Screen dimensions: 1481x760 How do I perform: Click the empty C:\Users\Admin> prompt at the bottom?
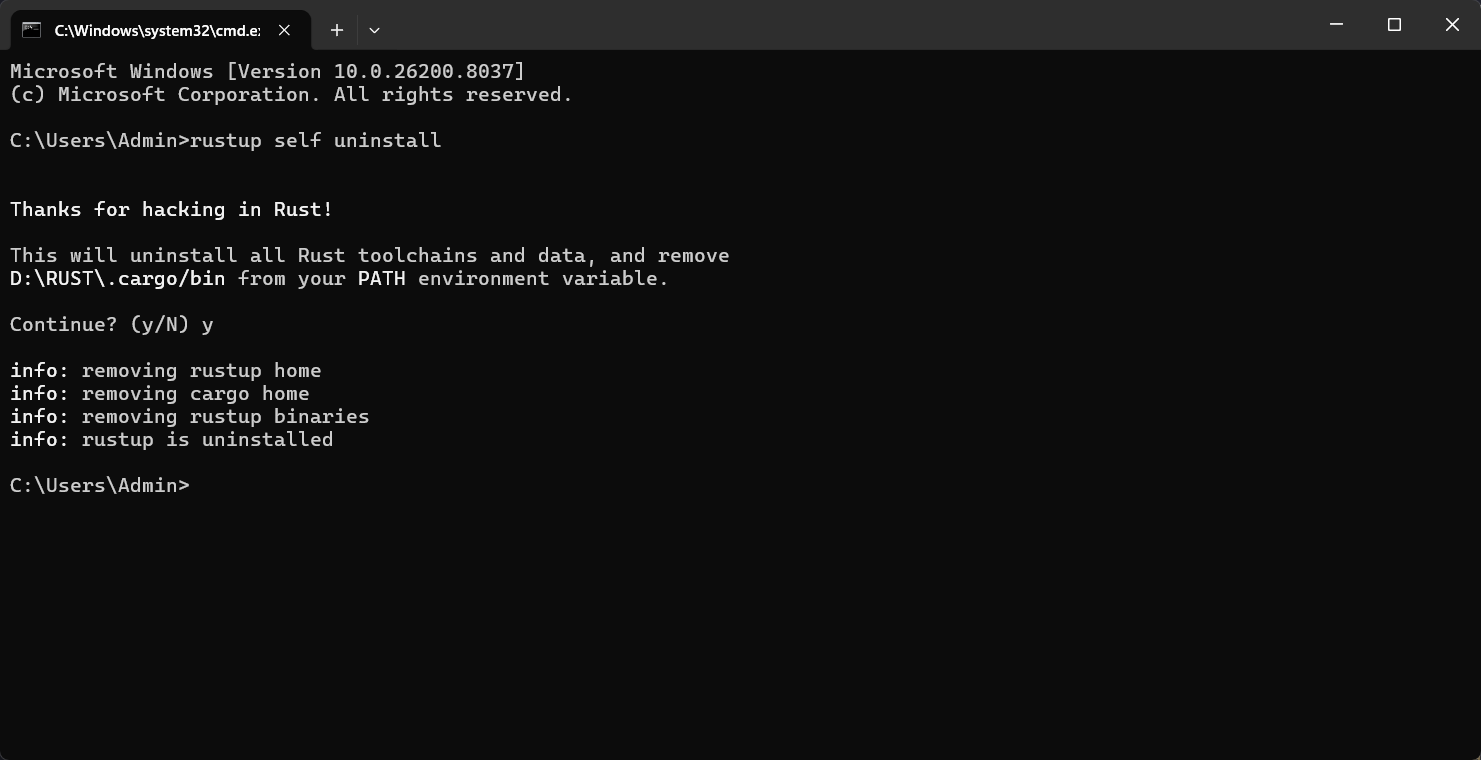click(x=100, y=486)
